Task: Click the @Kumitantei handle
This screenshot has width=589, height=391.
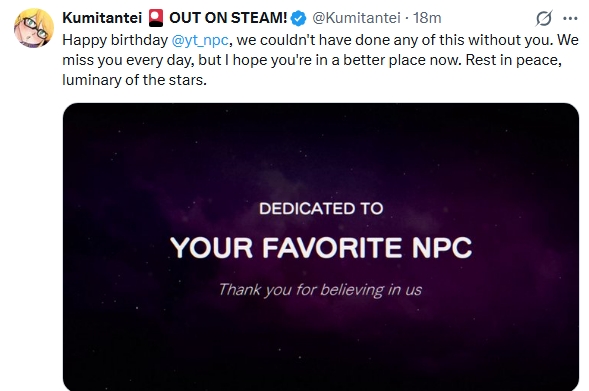Action: click(x=356, y=18)
